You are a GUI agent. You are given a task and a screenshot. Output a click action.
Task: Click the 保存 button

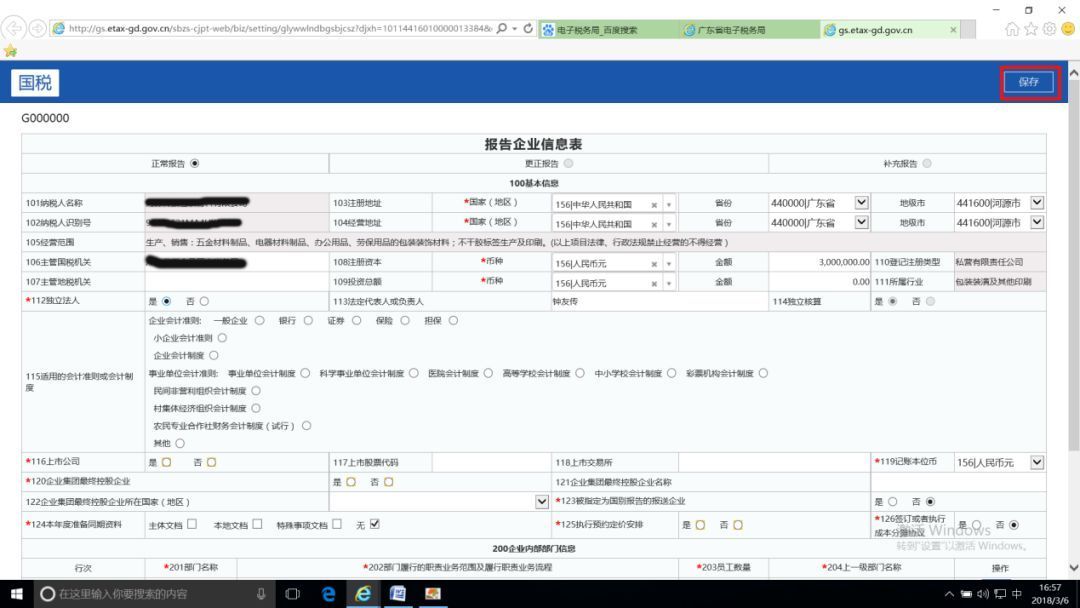coord(1028,82)
